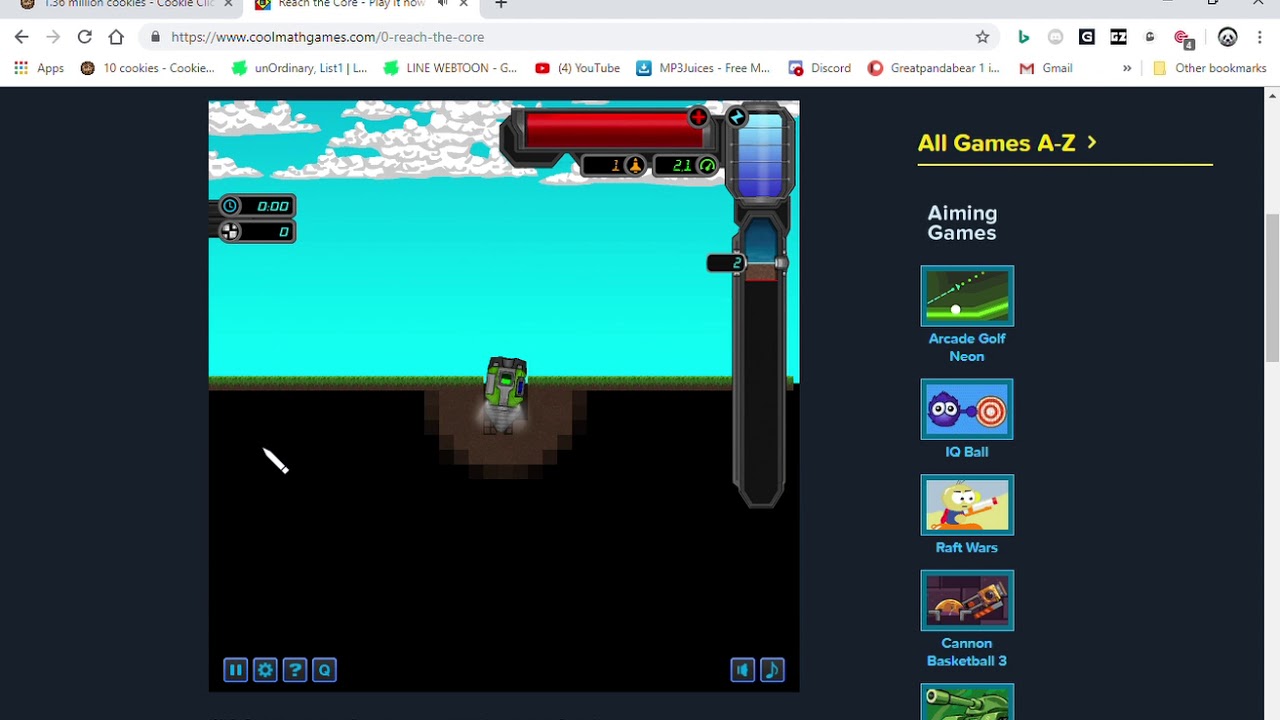
Task: Open Cannon Basketball 3 thumbnail
Action: 967,601
